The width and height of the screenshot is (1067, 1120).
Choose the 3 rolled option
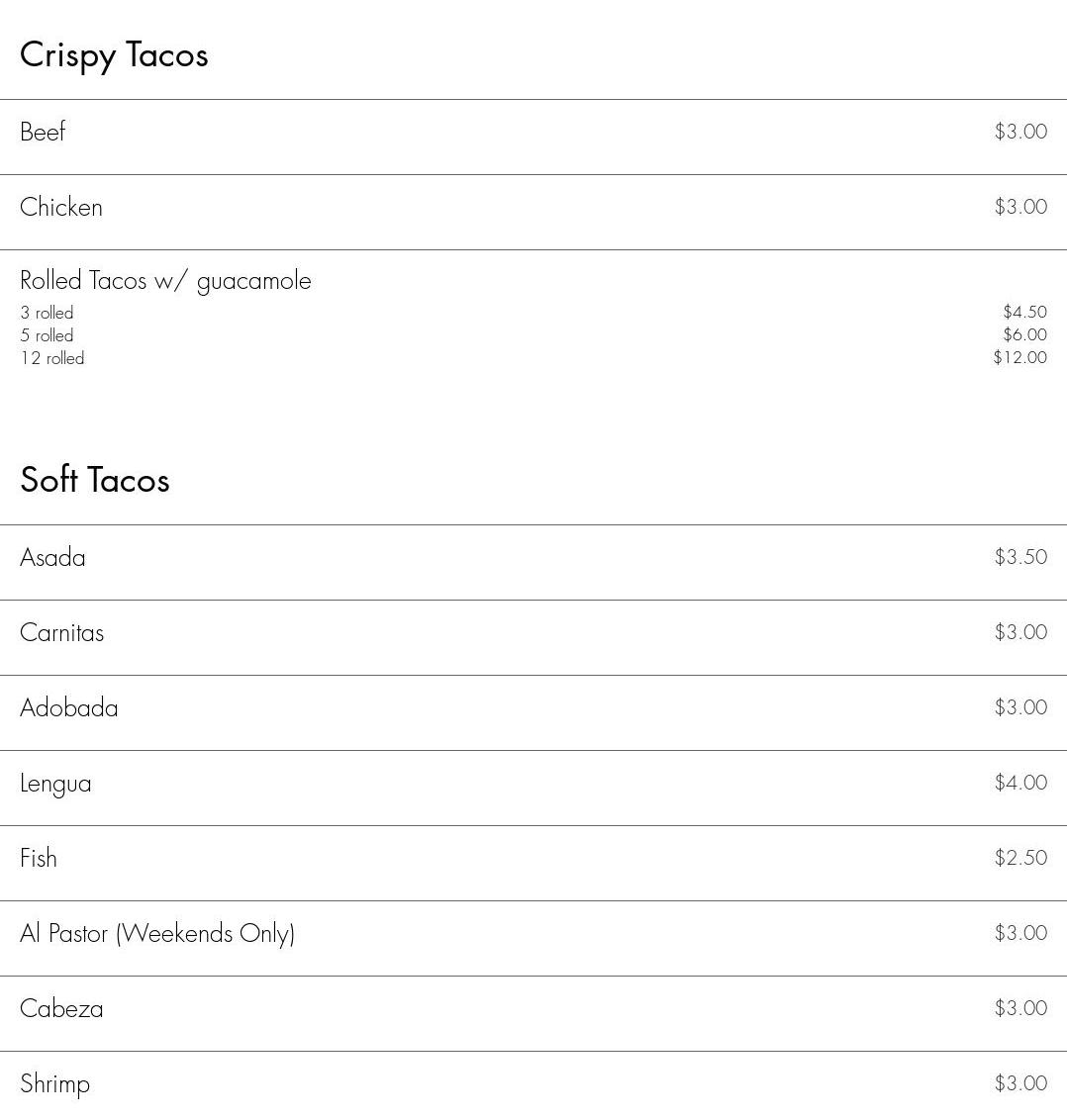47,313
